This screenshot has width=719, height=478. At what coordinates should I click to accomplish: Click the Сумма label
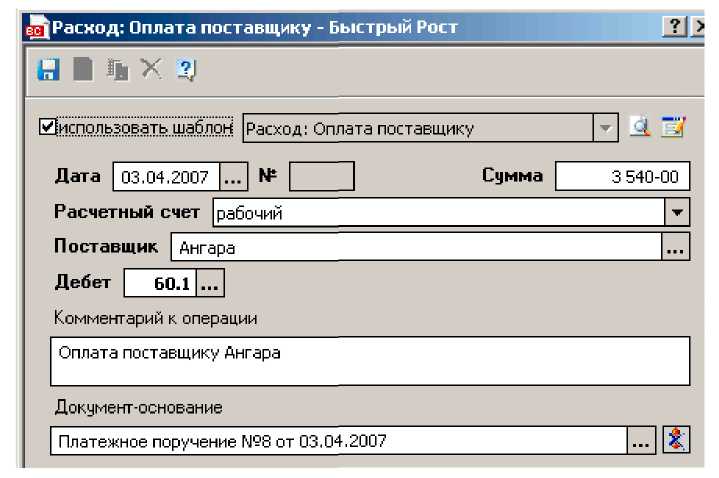(512, 176)
